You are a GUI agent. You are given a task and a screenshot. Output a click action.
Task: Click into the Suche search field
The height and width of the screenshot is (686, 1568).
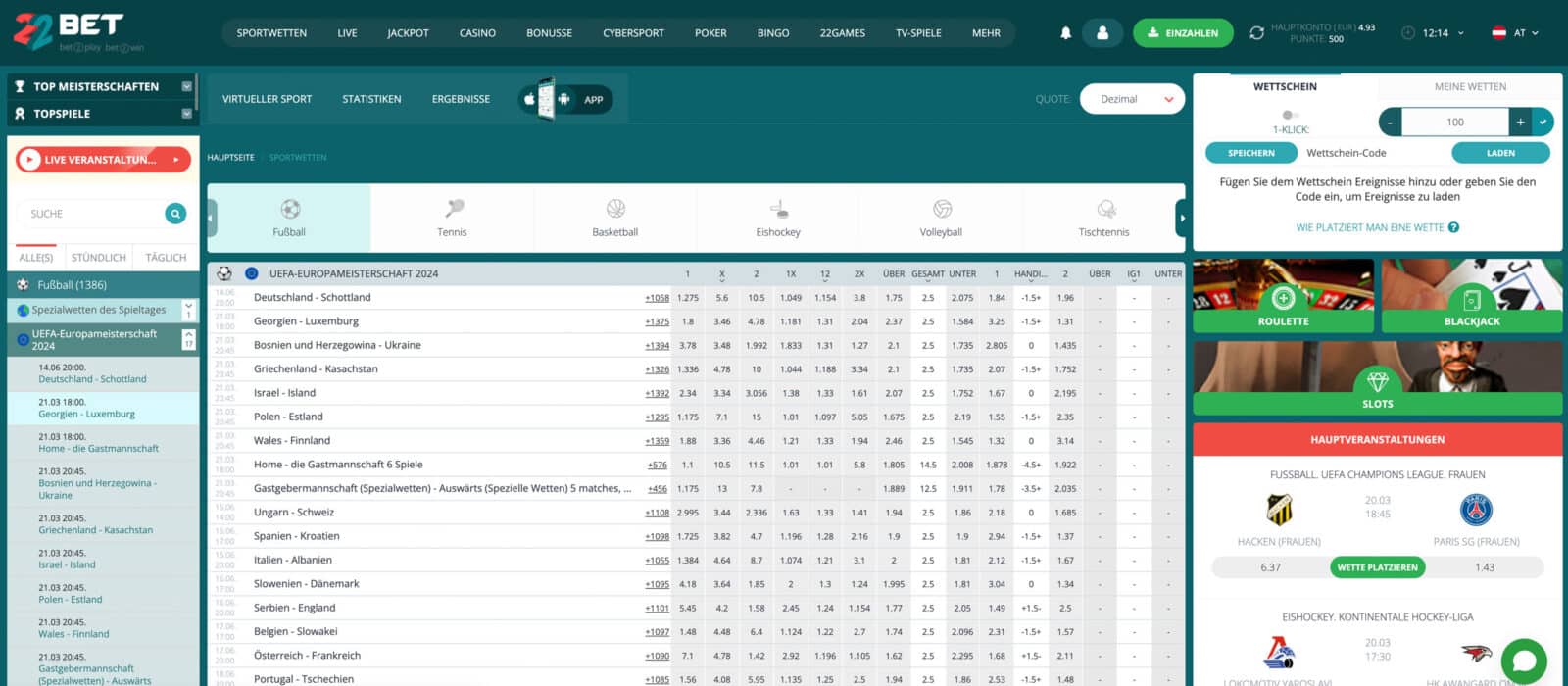tap(90, 214)
